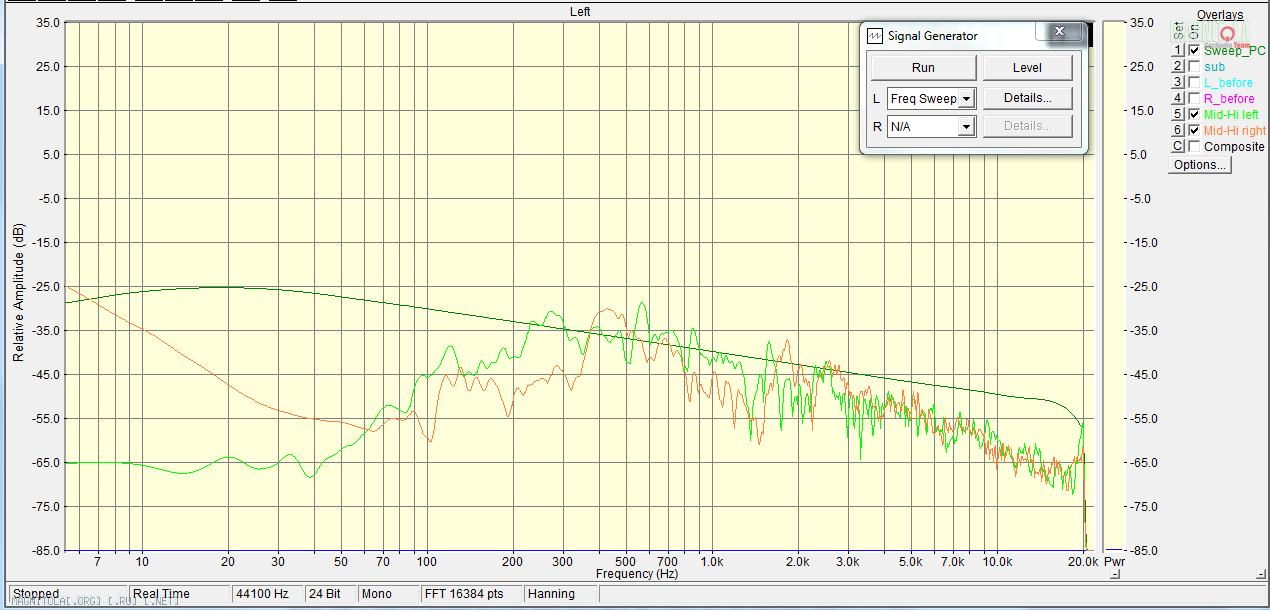Show the Composite overlay via checkbox
The height and width of the screenshot is (610, 1270).
(1194, 147)
